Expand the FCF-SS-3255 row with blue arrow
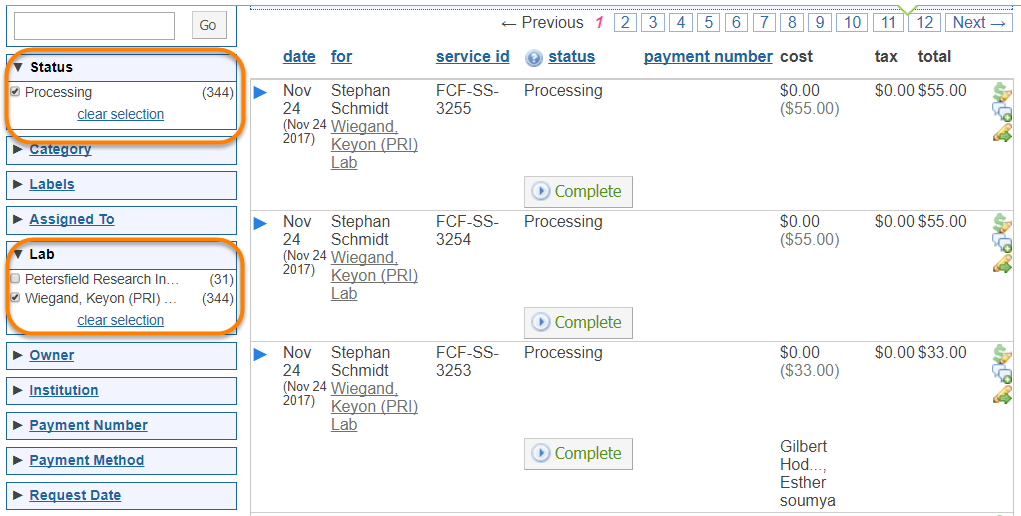1021x516 pixels. [x=261, y=92]
